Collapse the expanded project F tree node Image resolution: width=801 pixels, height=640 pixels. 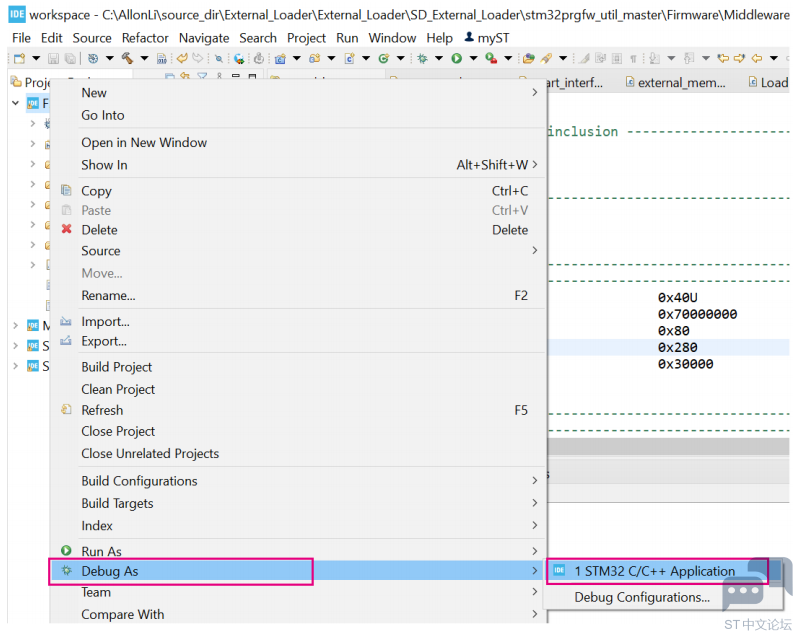(16, 103)
